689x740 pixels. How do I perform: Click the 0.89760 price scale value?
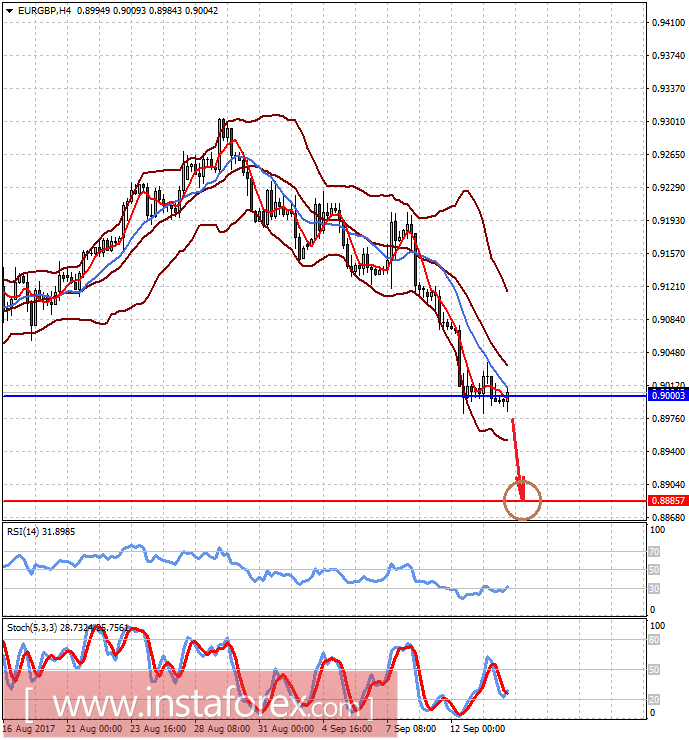pyautogui.click(x=668, y=419)
